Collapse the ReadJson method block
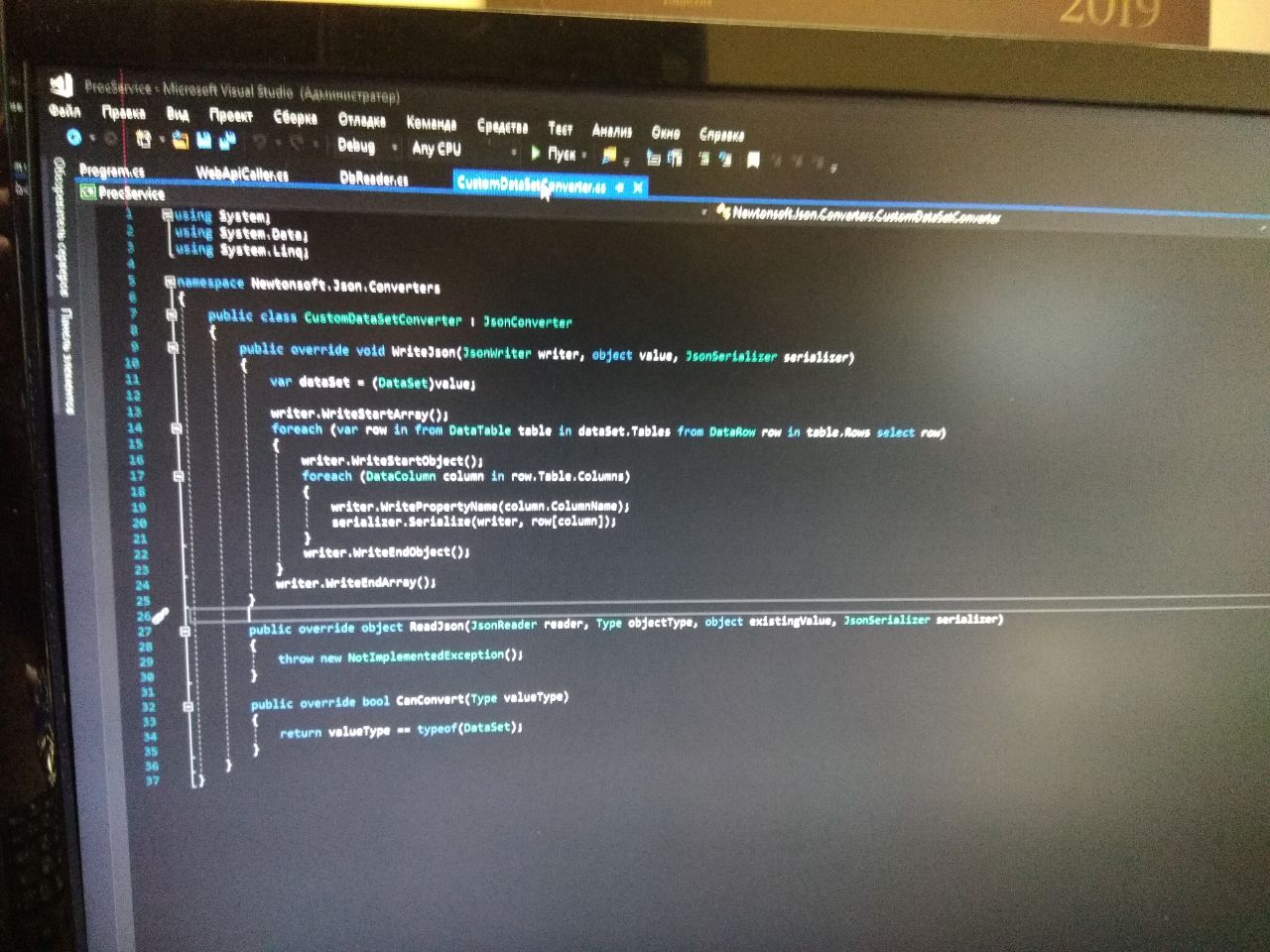The height and width of the screenshot is (952, 1270). (185, 631)
